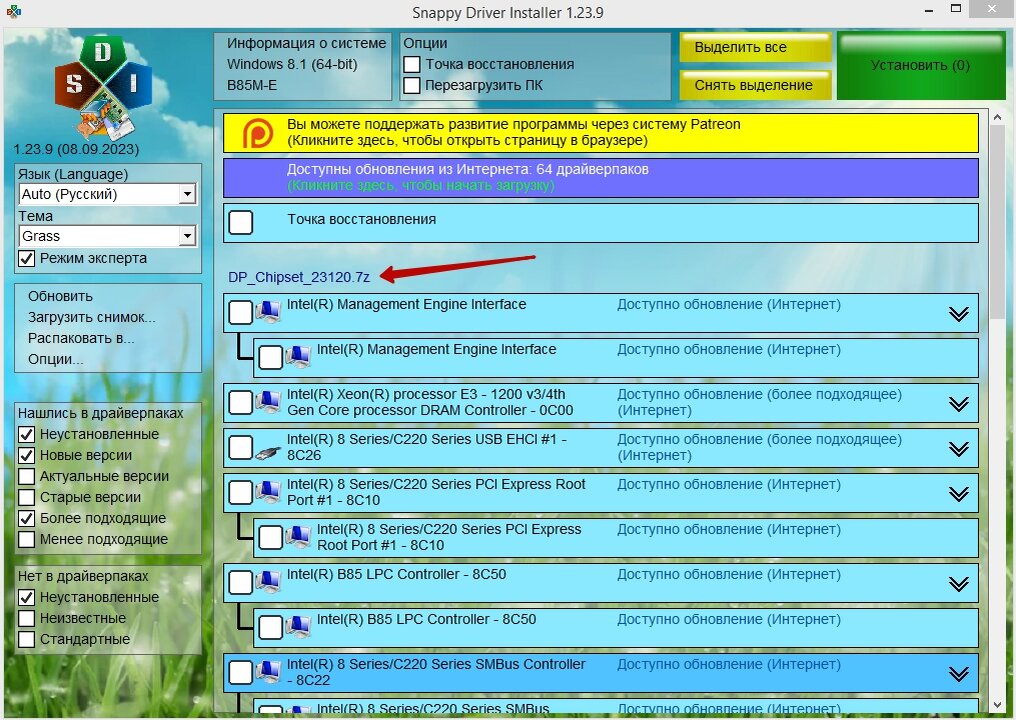
Task: Click app icon in title bar corner
Action: click(14, 11)
